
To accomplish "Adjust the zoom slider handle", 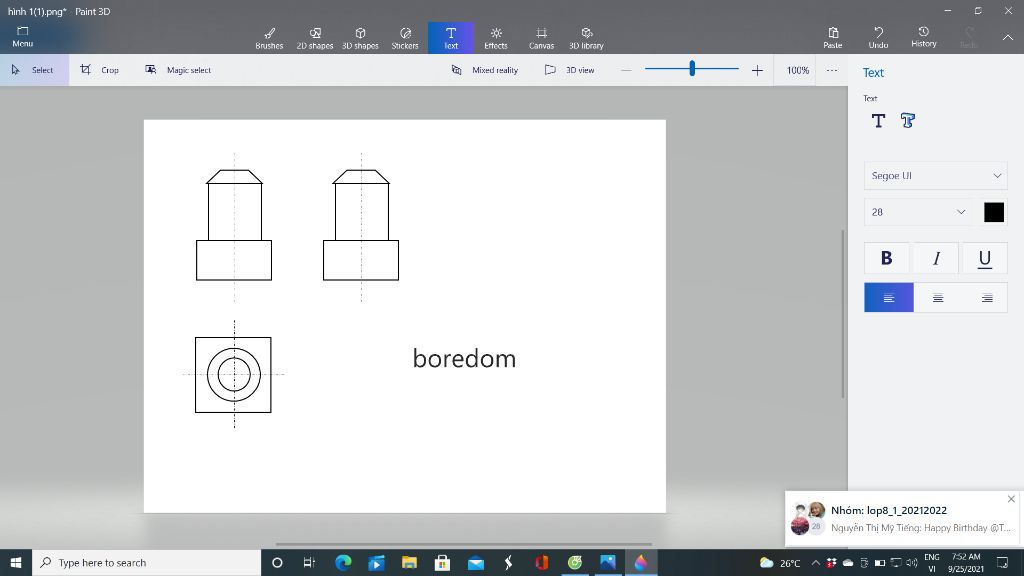I will point(692,68).
